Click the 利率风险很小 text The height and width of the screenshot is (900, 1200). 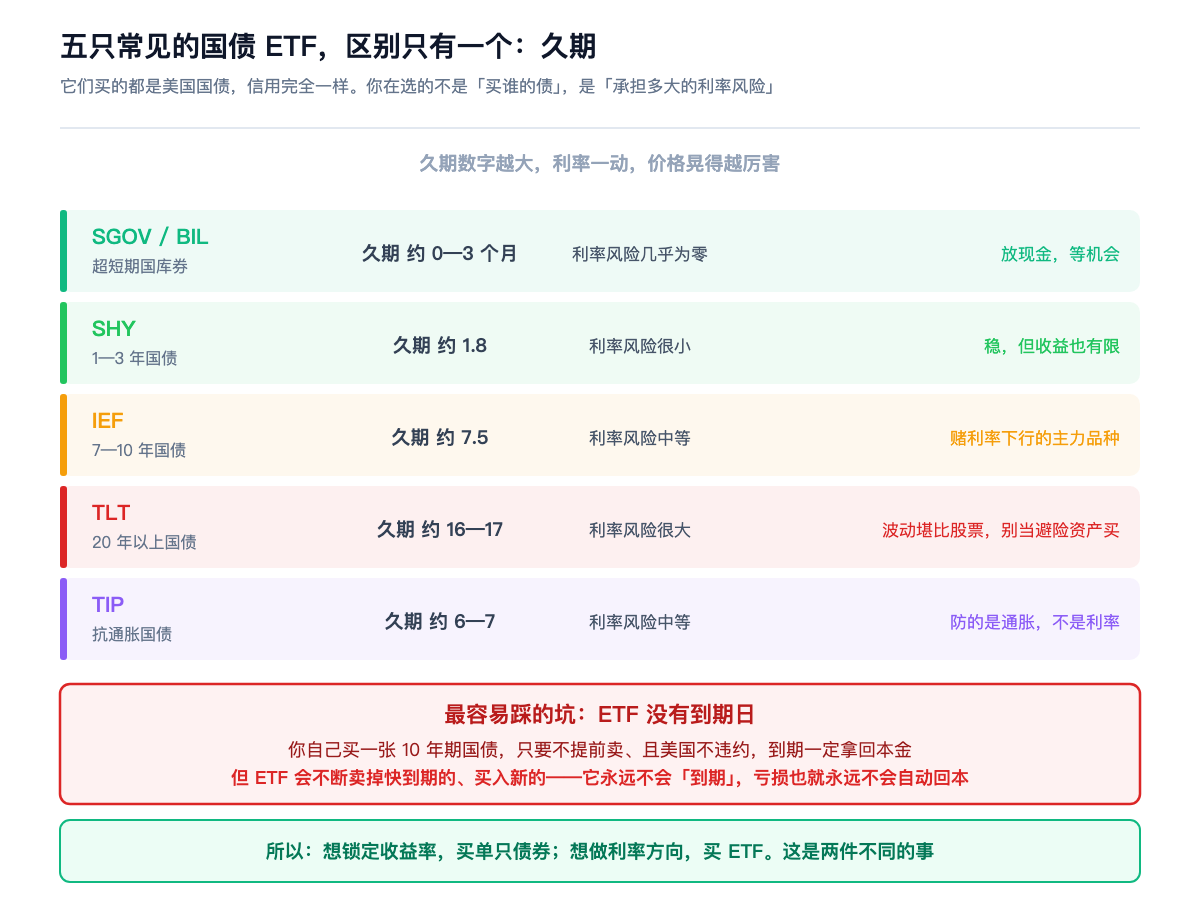(640, 346)
